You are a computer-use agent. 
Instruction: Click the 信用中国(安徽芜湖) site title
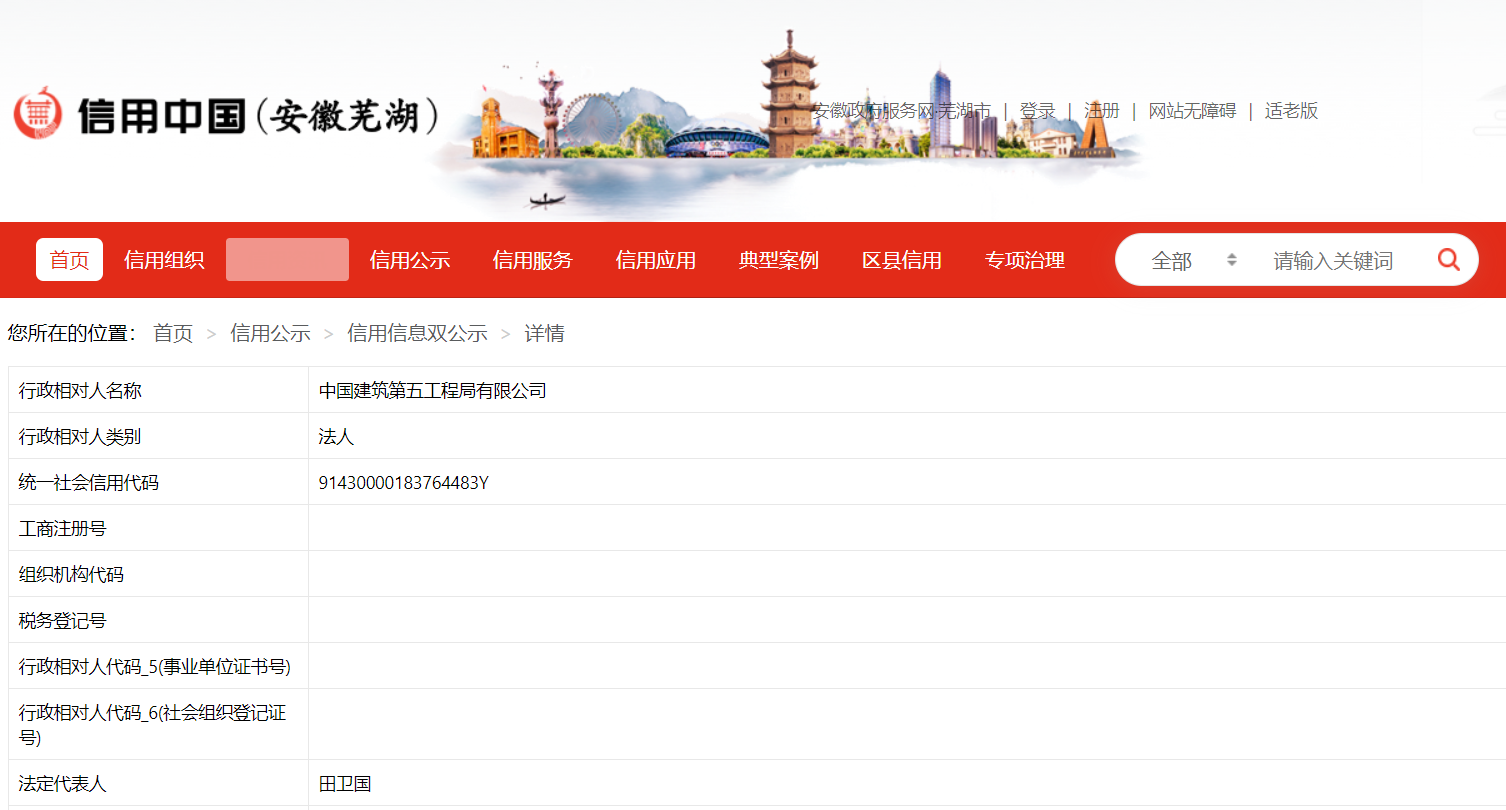(259, 116)
